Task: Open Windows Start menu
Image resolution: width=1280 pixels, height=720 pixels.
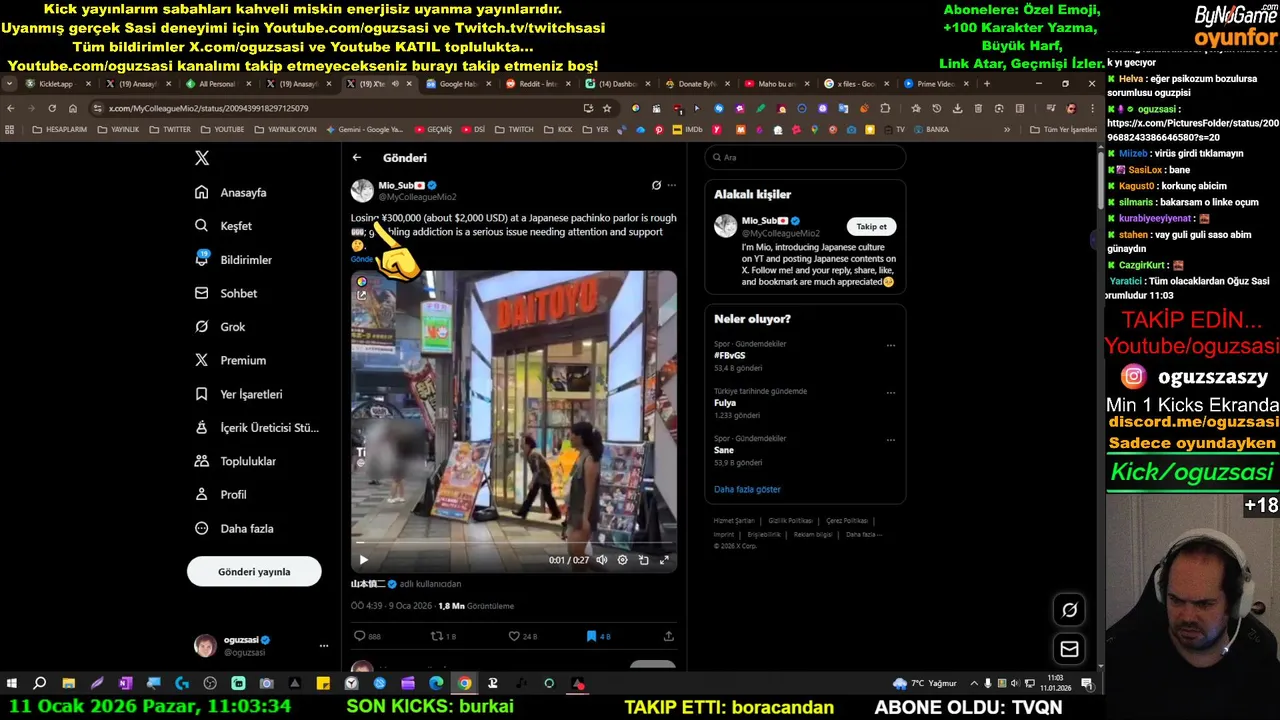Action: click(x=12, y=684)
